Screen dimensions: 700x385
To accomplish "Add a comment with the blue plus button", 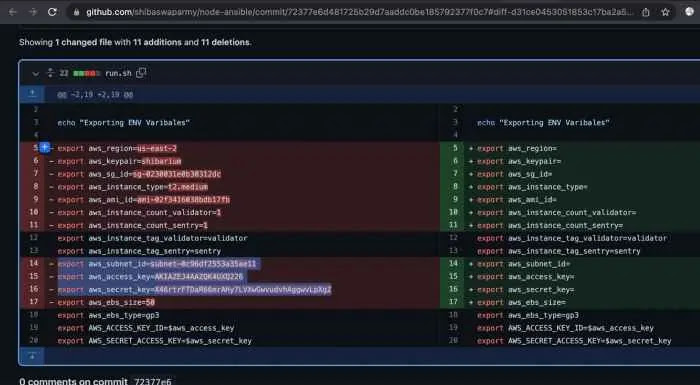I will [x=45, y=148].
